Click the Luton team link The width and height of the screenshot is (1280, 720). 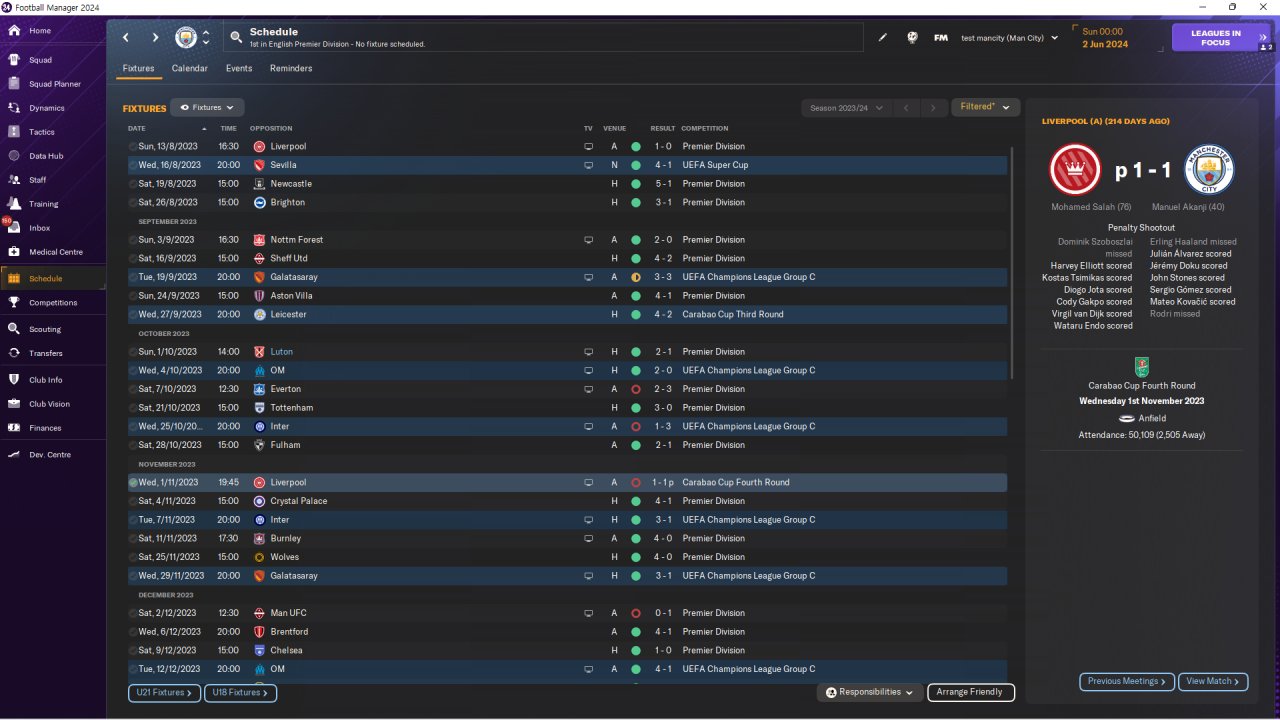pos(282,352)
